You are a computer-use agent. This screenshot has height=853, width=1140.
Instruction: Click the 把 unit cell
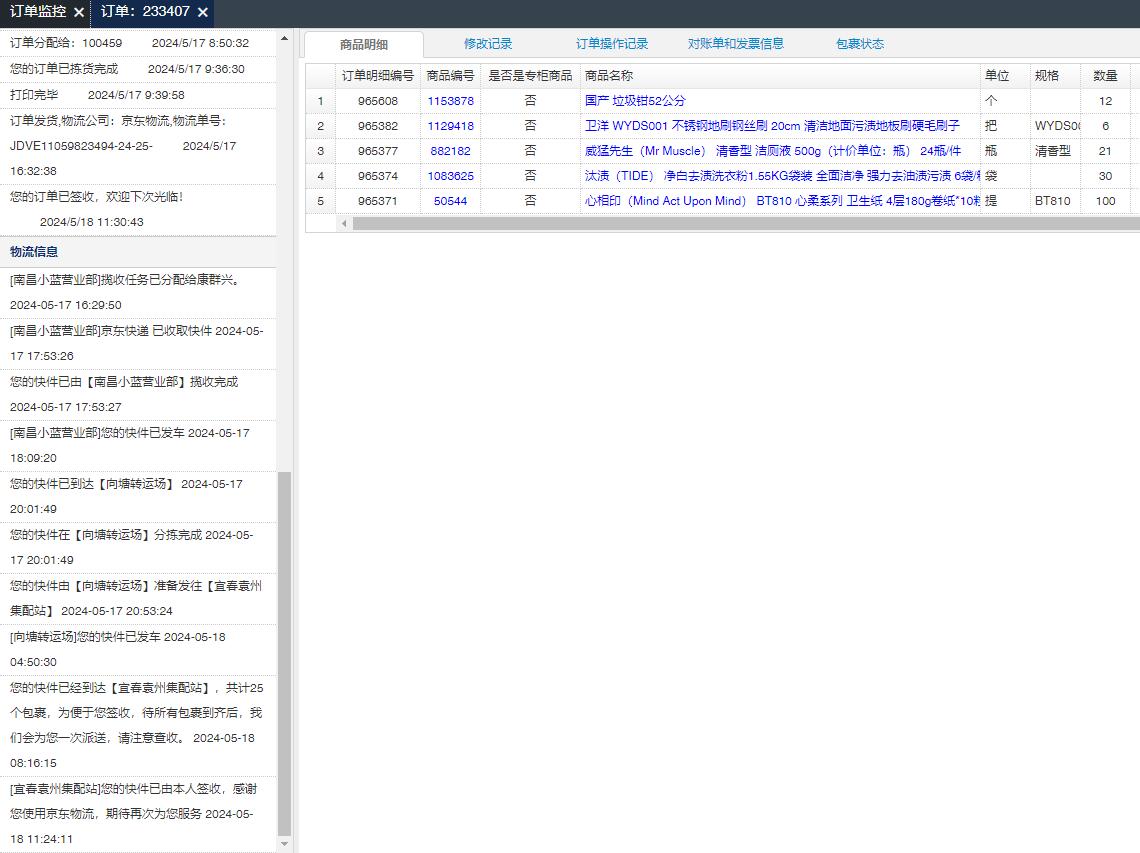[x=1005, y=126]
